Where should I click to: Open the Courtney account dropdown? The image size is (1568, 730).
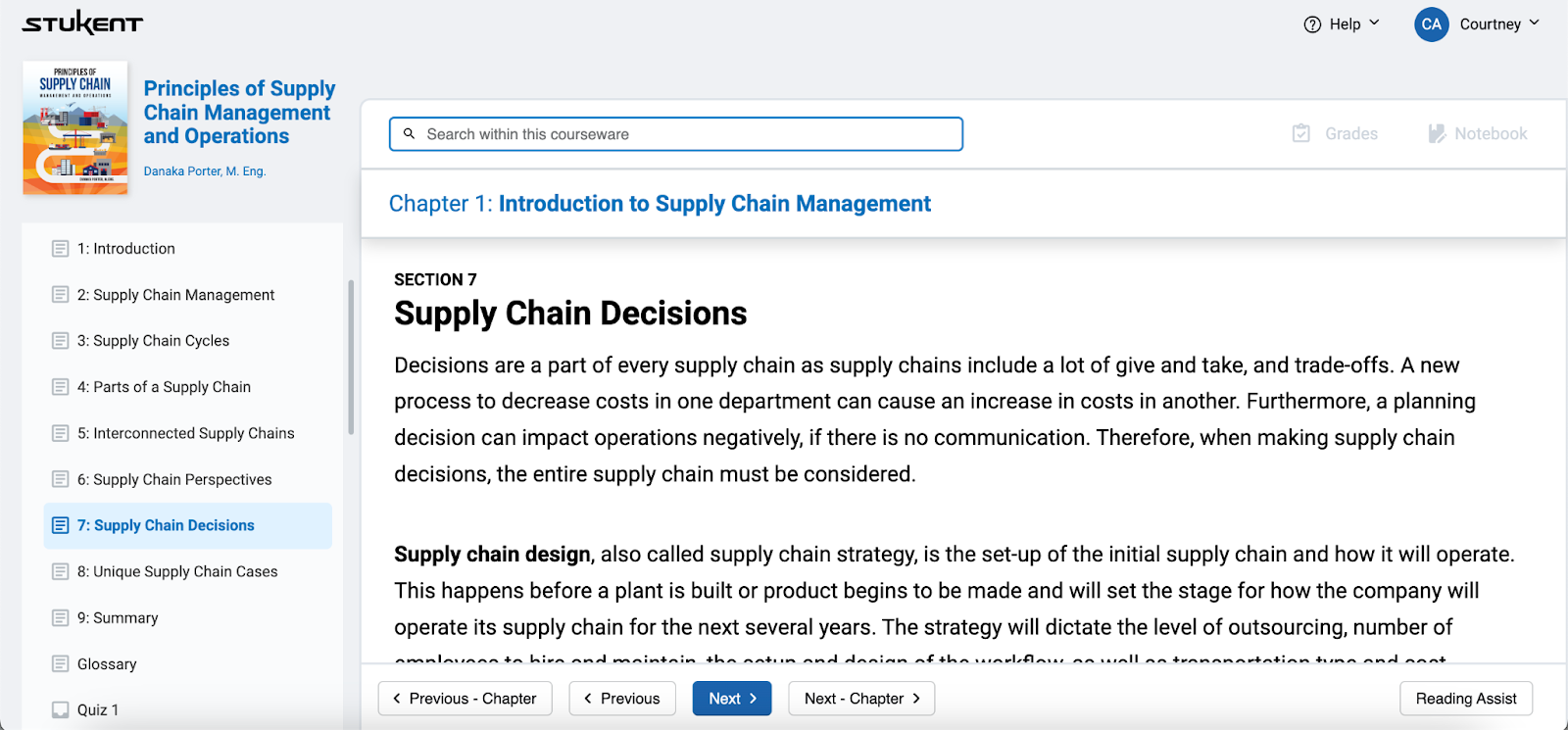pos(1534,23)
